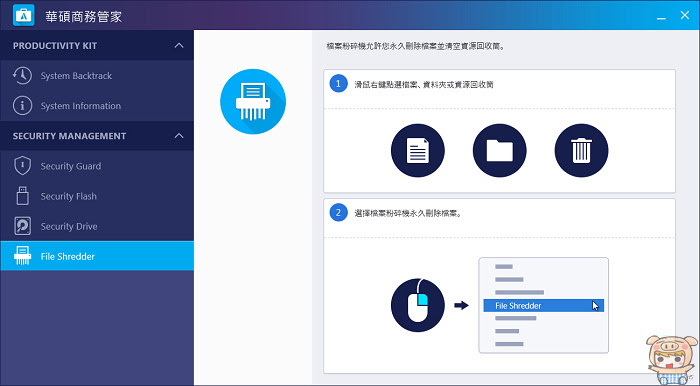Open System Backtrack from sidebar
This screenshot has width=700, height=386.
97,76
